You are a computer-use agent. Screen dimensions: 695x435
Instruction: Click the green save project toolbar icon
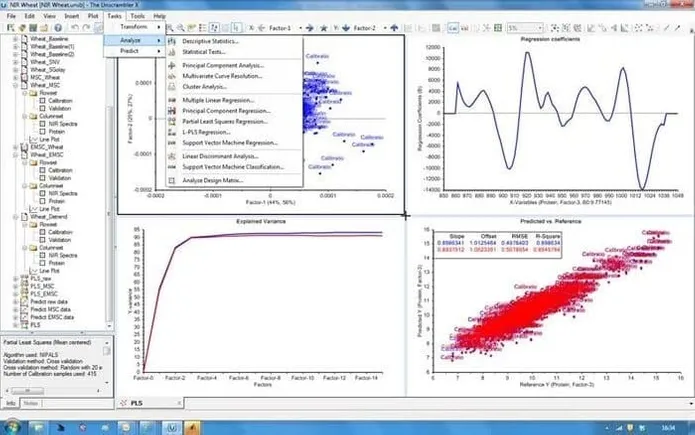33,27
